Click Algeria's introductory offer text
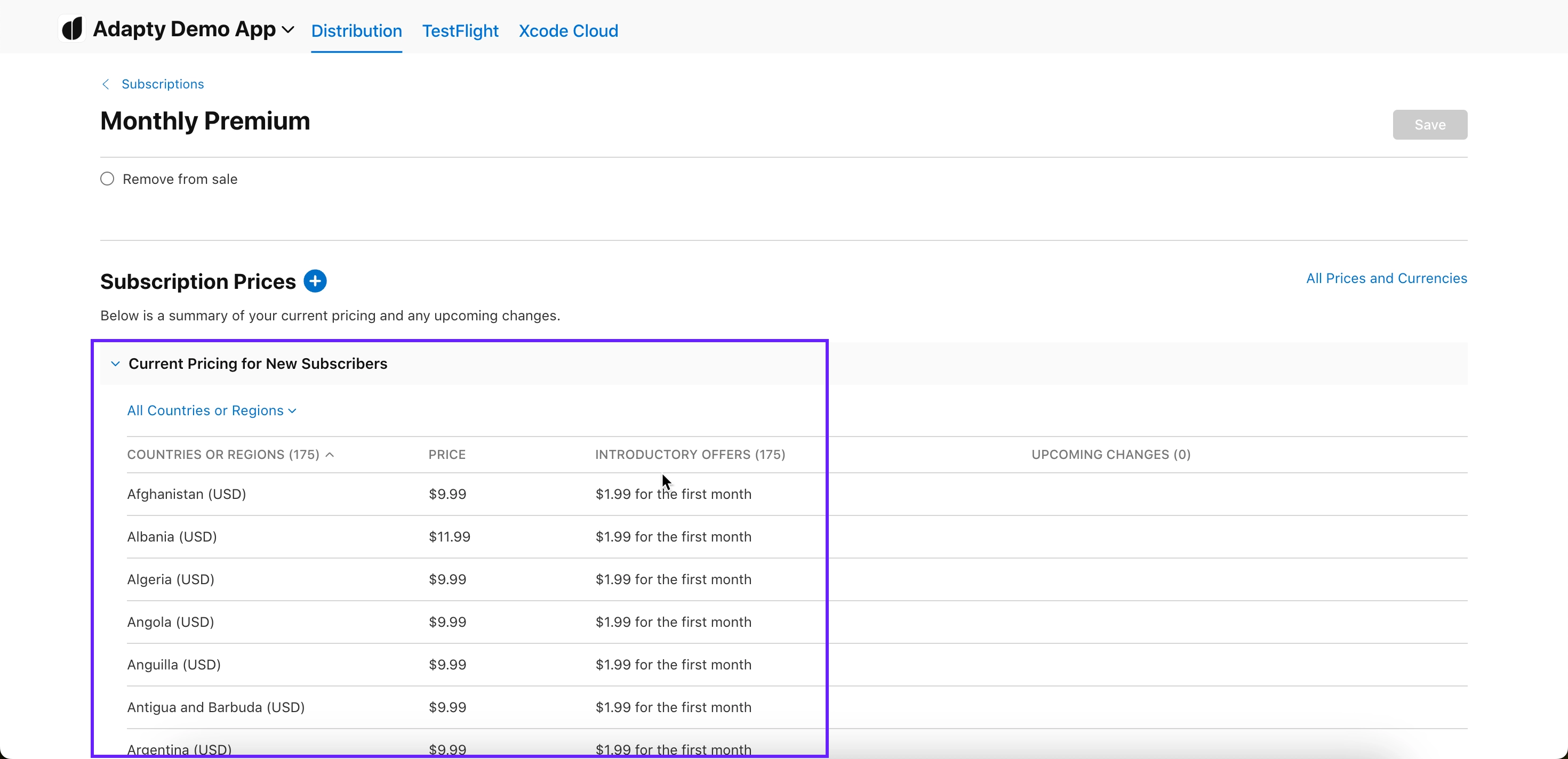Viewport: 1568px width, 759px height. [x=673, y=579]
